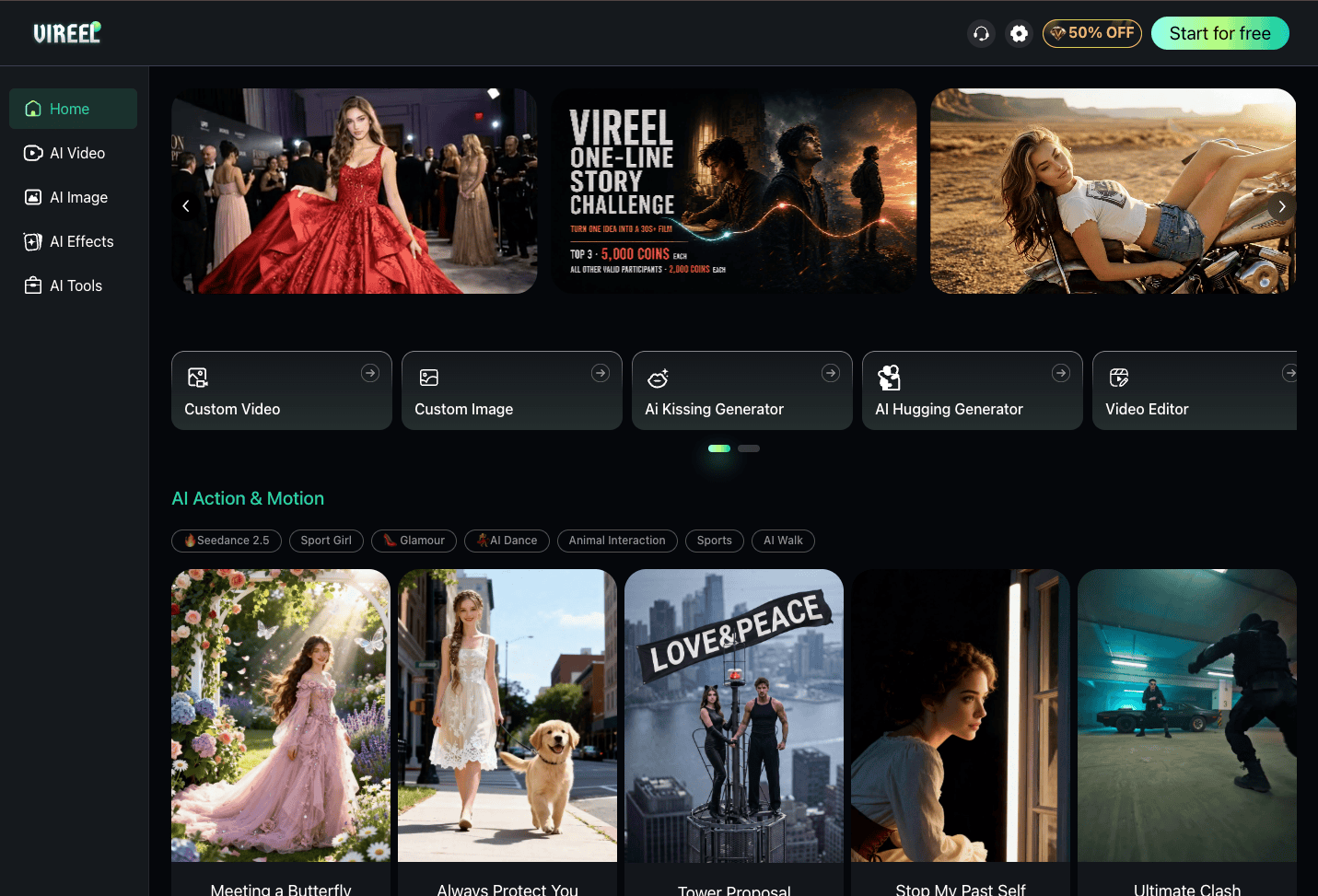Select the AI Walk filter tag
This screenshot has height=896, width=1318.
(x=783, y=541)
